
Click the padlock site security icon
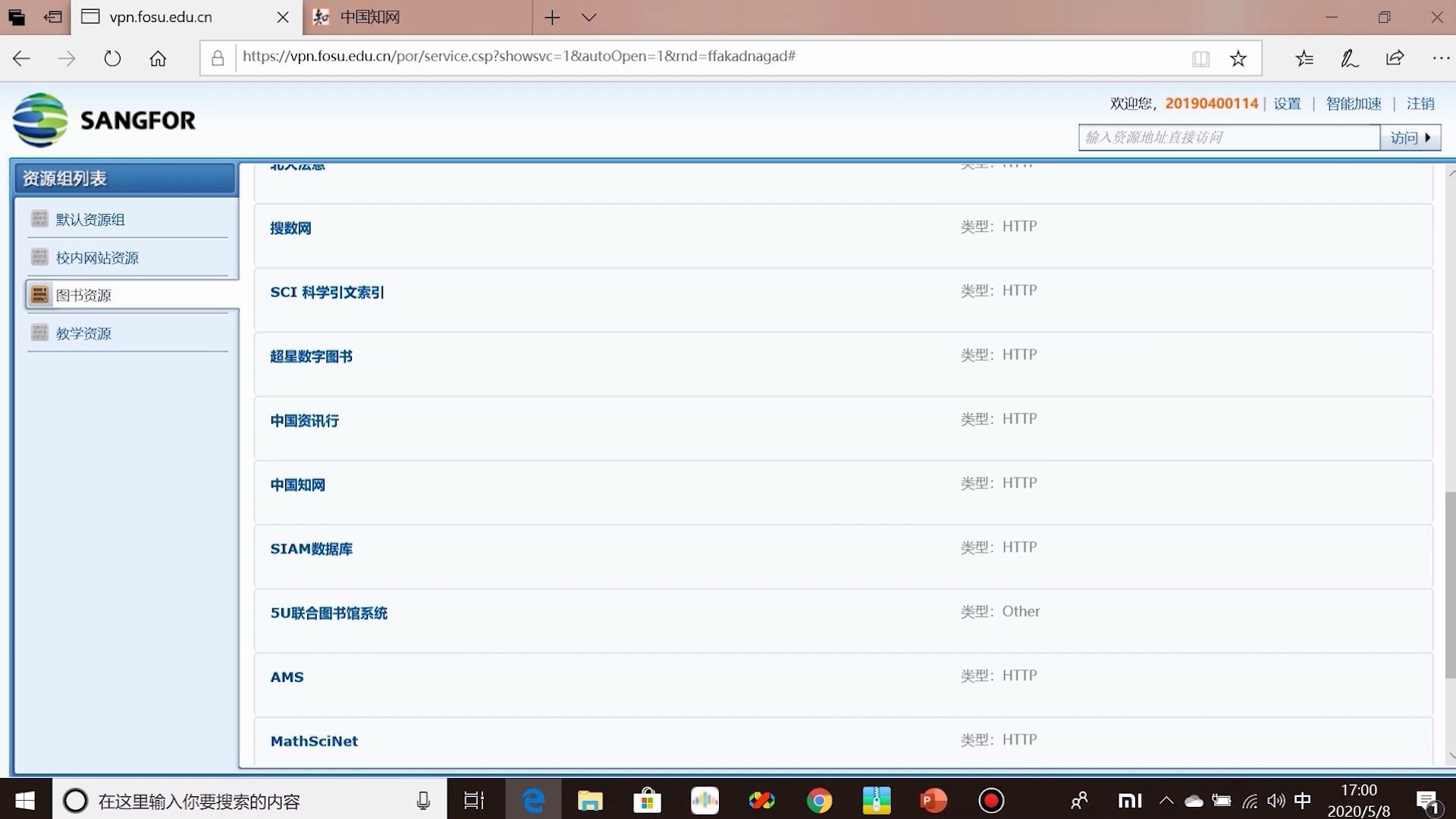pyautogui.click(x=218, y=58)
